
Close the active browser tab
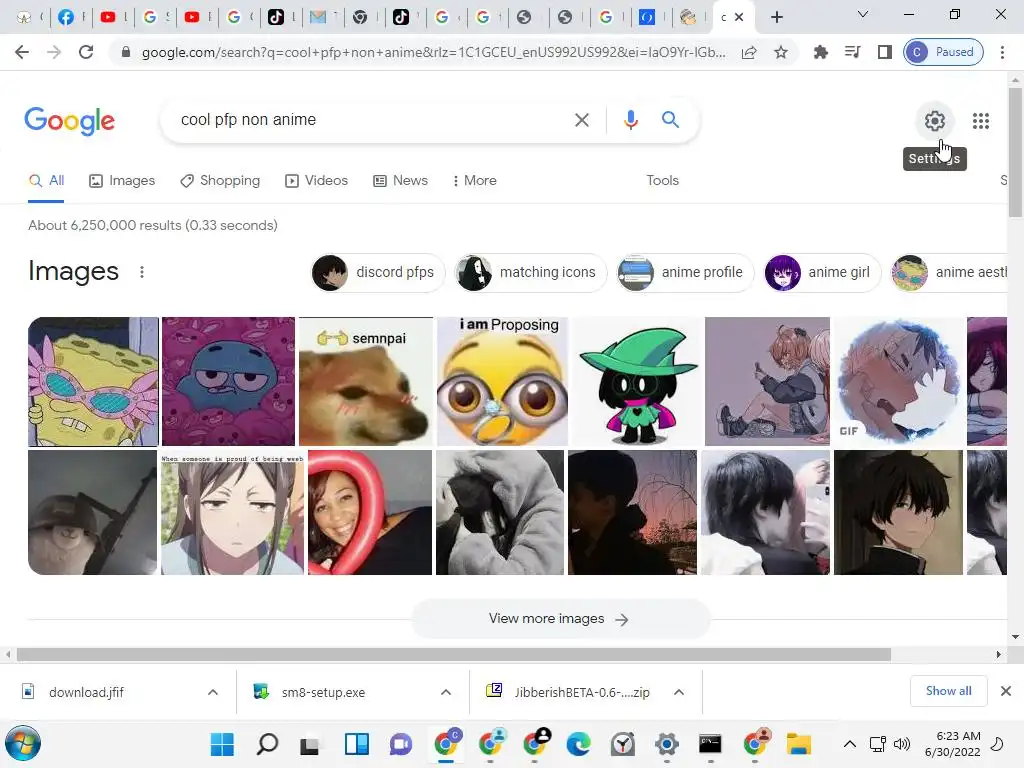[x=739, y=17]
